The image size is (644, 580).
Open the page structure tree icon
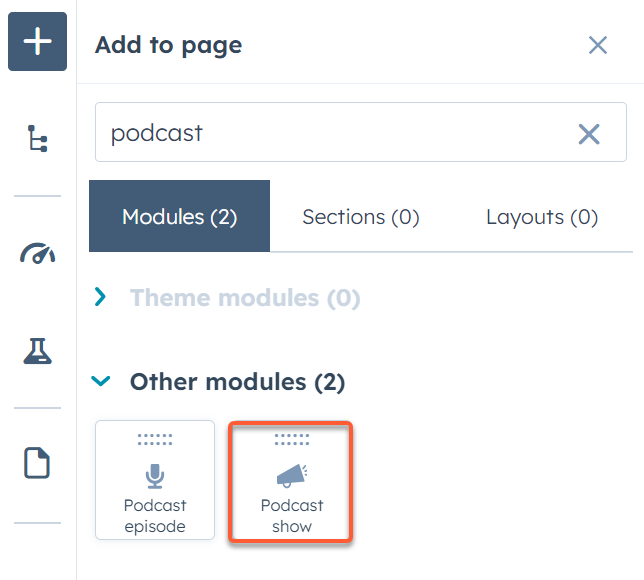click(37, 138)
